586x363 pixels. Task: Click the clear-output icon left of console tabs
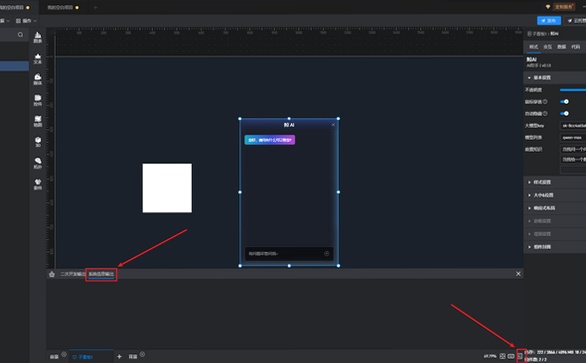click(x=52, y=274)
